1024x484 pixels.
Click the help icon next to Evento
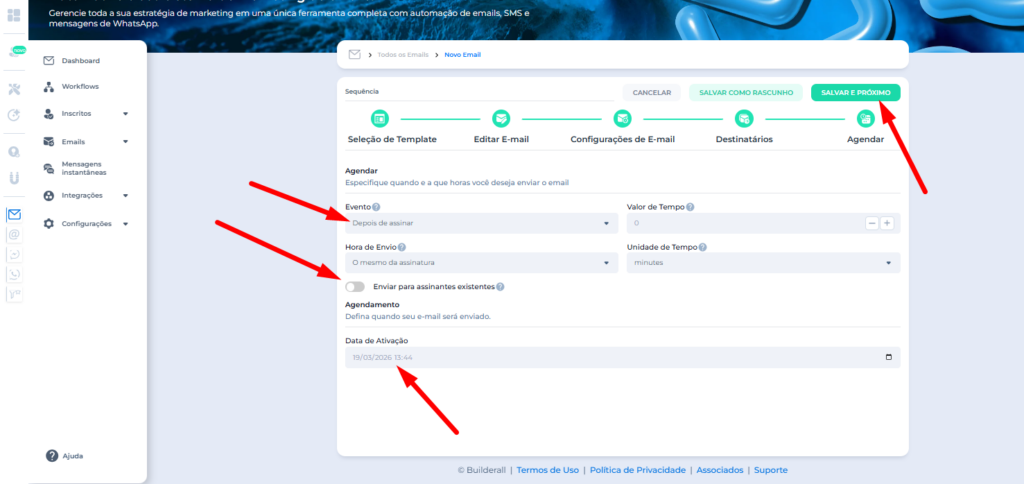coord(376,207)
